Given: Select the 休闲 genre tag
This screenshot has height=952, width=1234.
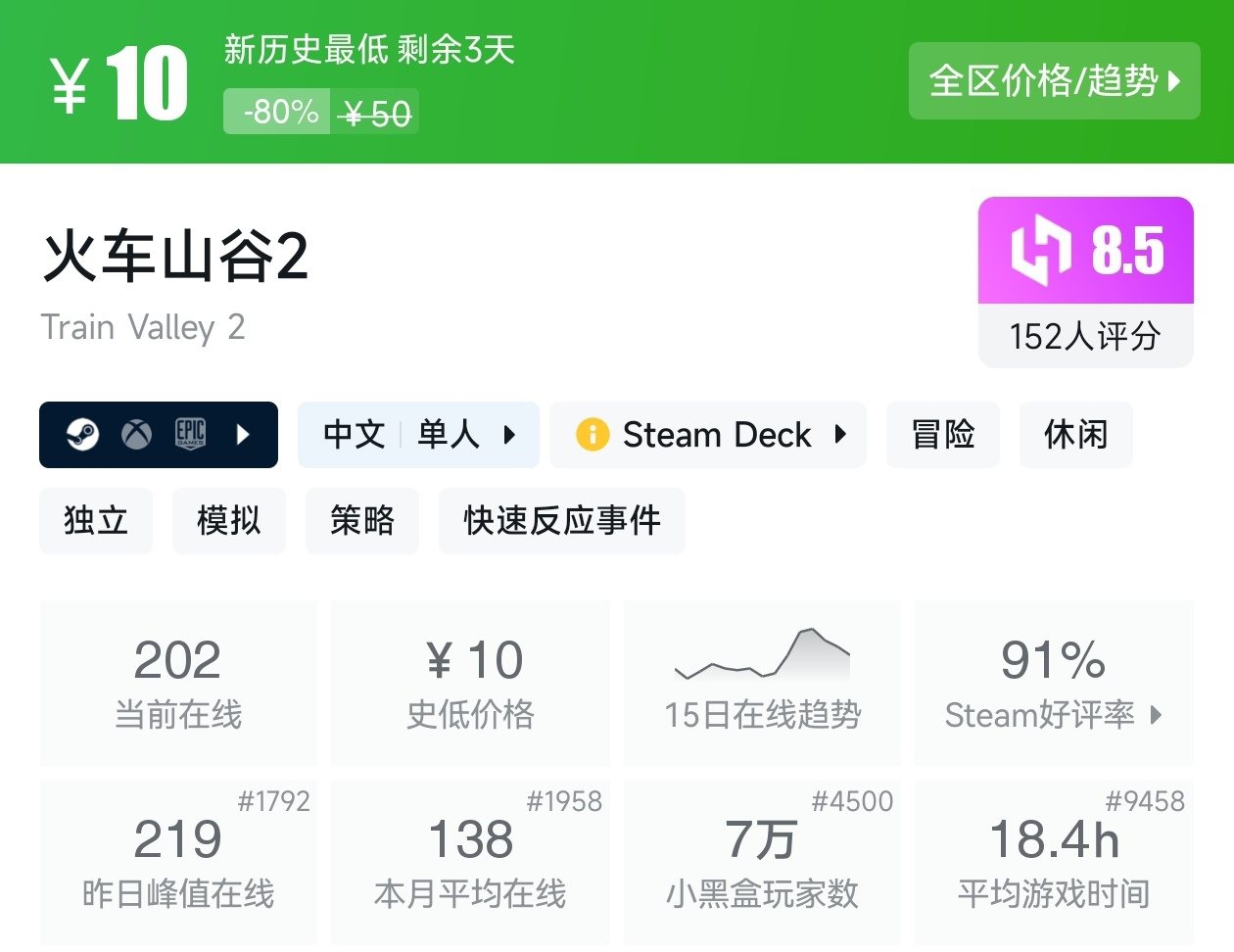Looking at the screenshot, I should click(x=1075, y=434).
